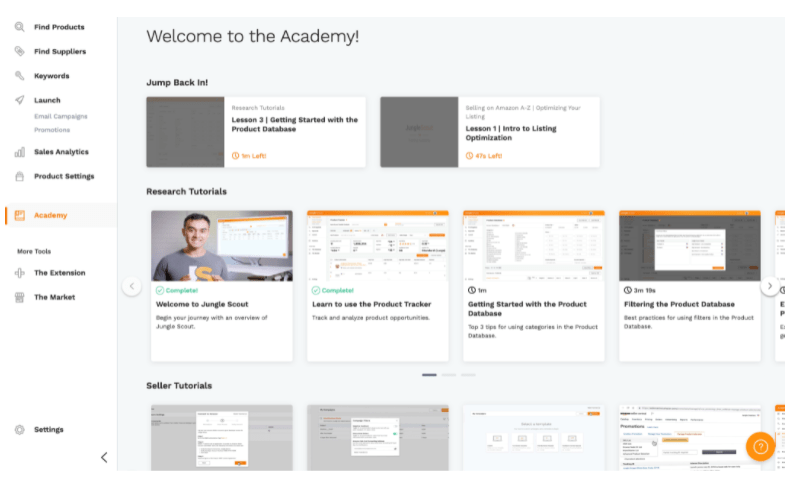Open Welcome to Jungle Scout tutorial title

[x=202, y=304]
